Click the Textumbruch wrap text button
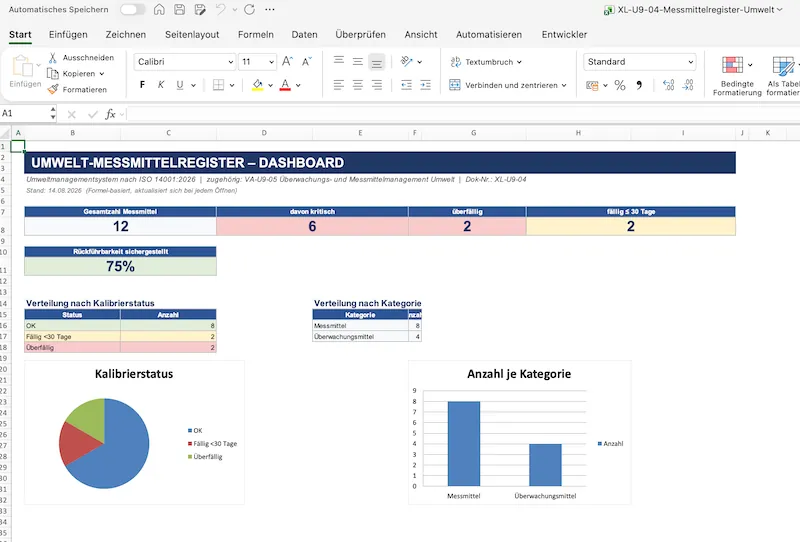The width and height of the screenshot is (800, 542). [x=486, y=62]
